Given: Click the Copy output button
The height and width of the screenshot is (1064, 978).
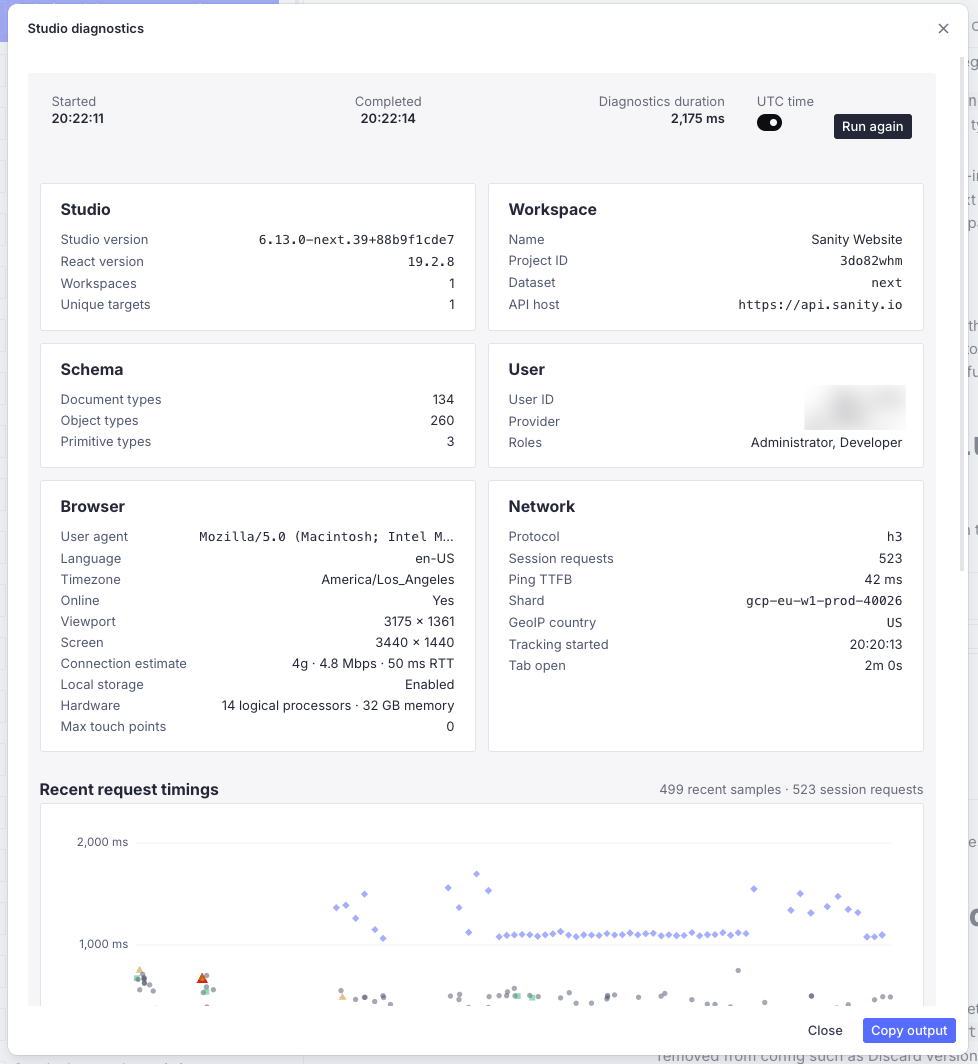Looking at the screenshot, I should pyautogui.click(x=909, y=1030).
